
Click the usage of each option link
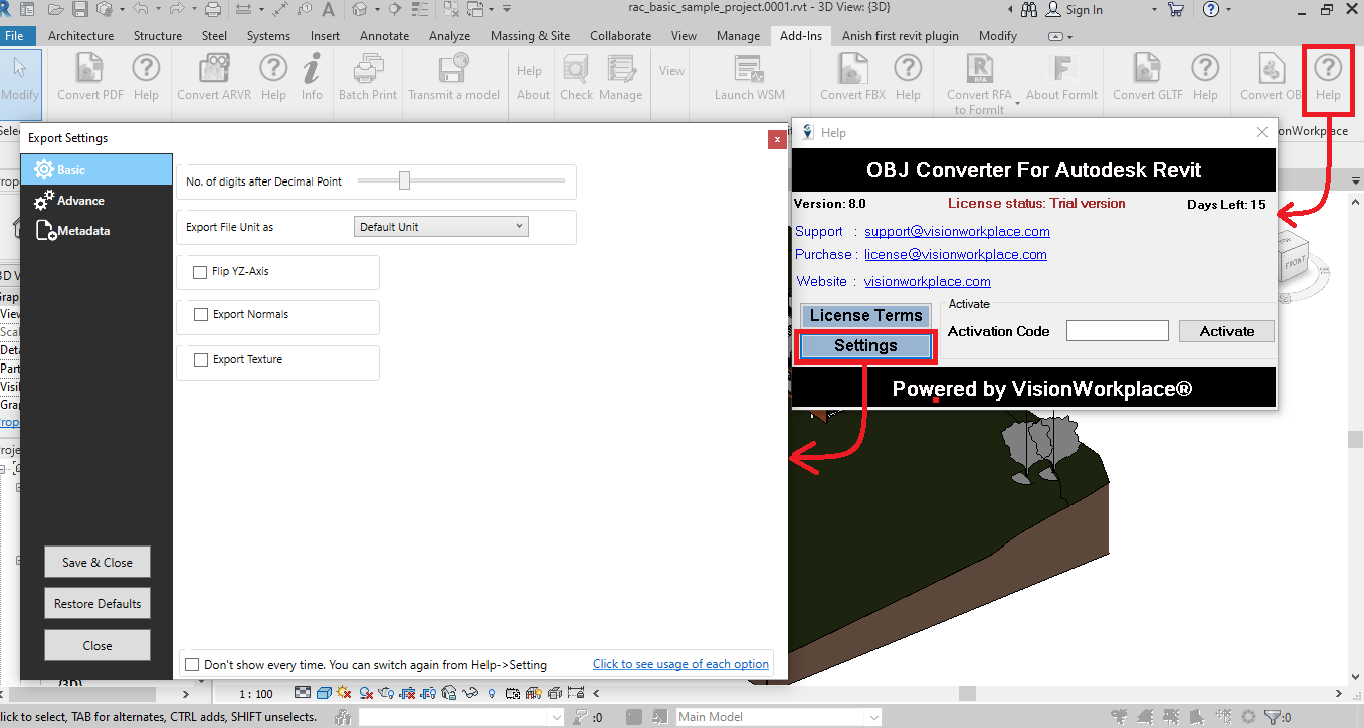pos(681,664)
